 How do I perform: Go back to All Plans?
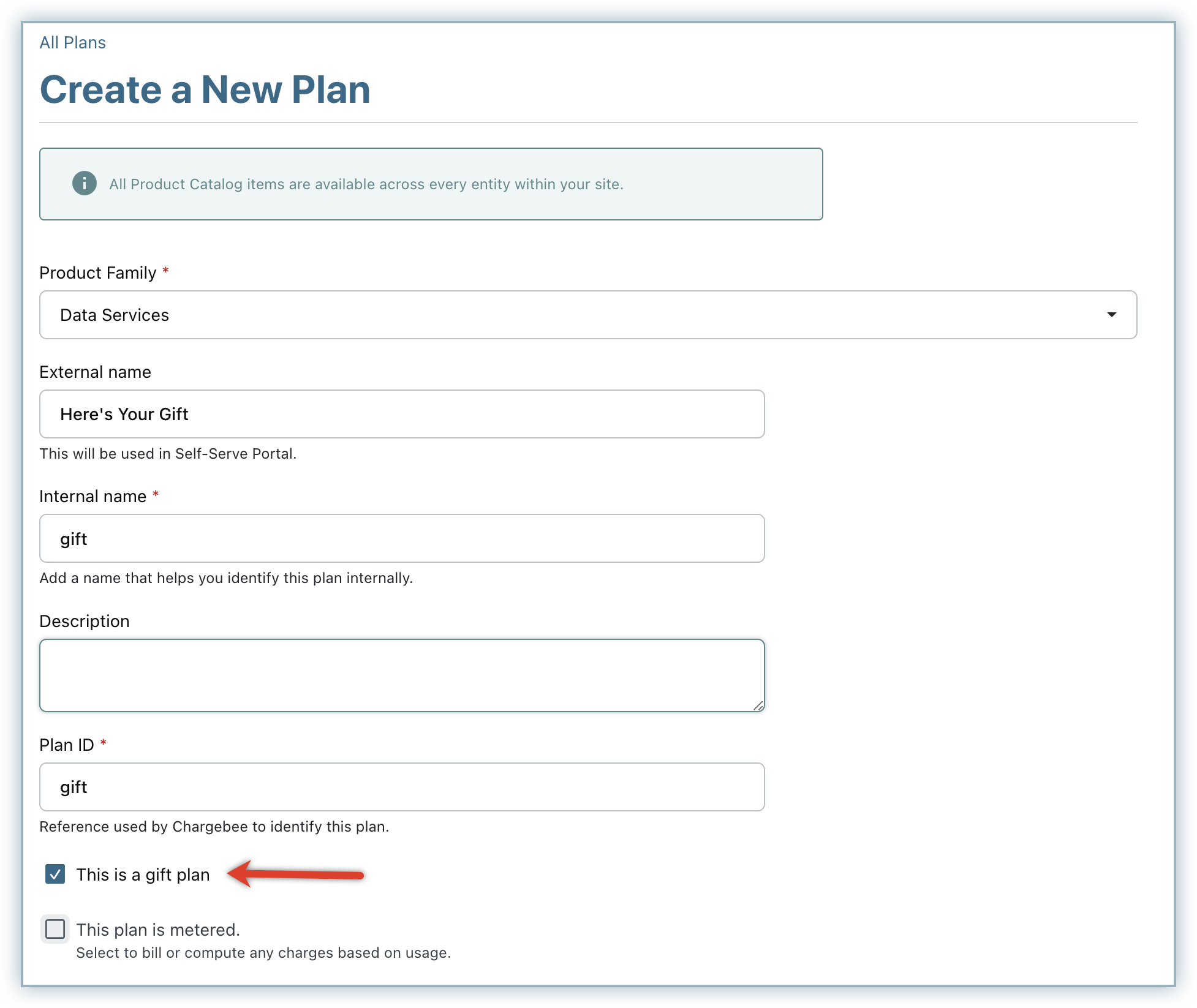click(72, 43)
